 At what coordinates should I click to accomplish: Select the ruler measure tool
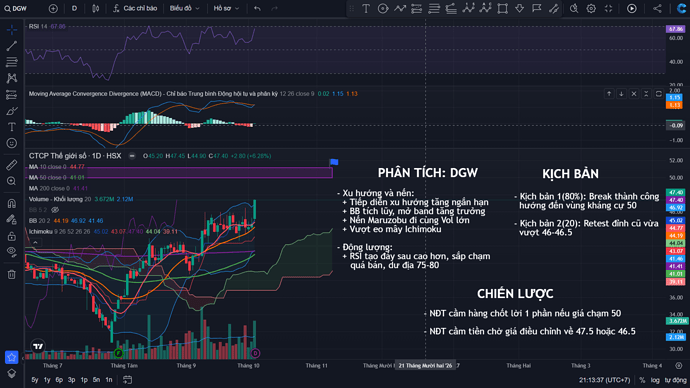(12, 165)
